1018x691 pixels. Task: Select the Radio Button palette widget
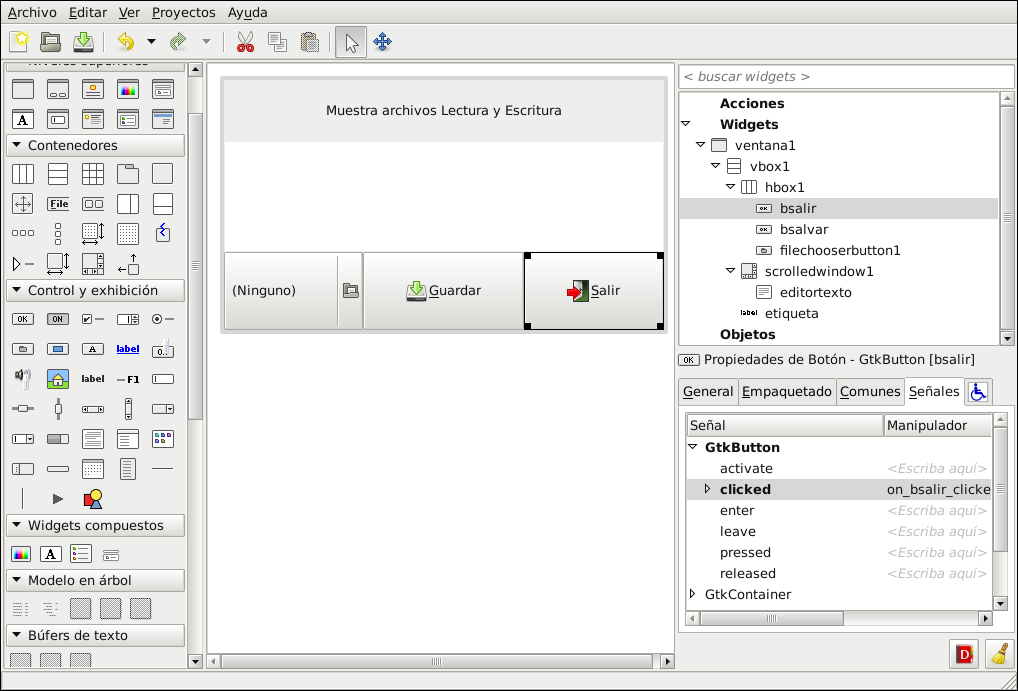[x=162, y=319]
